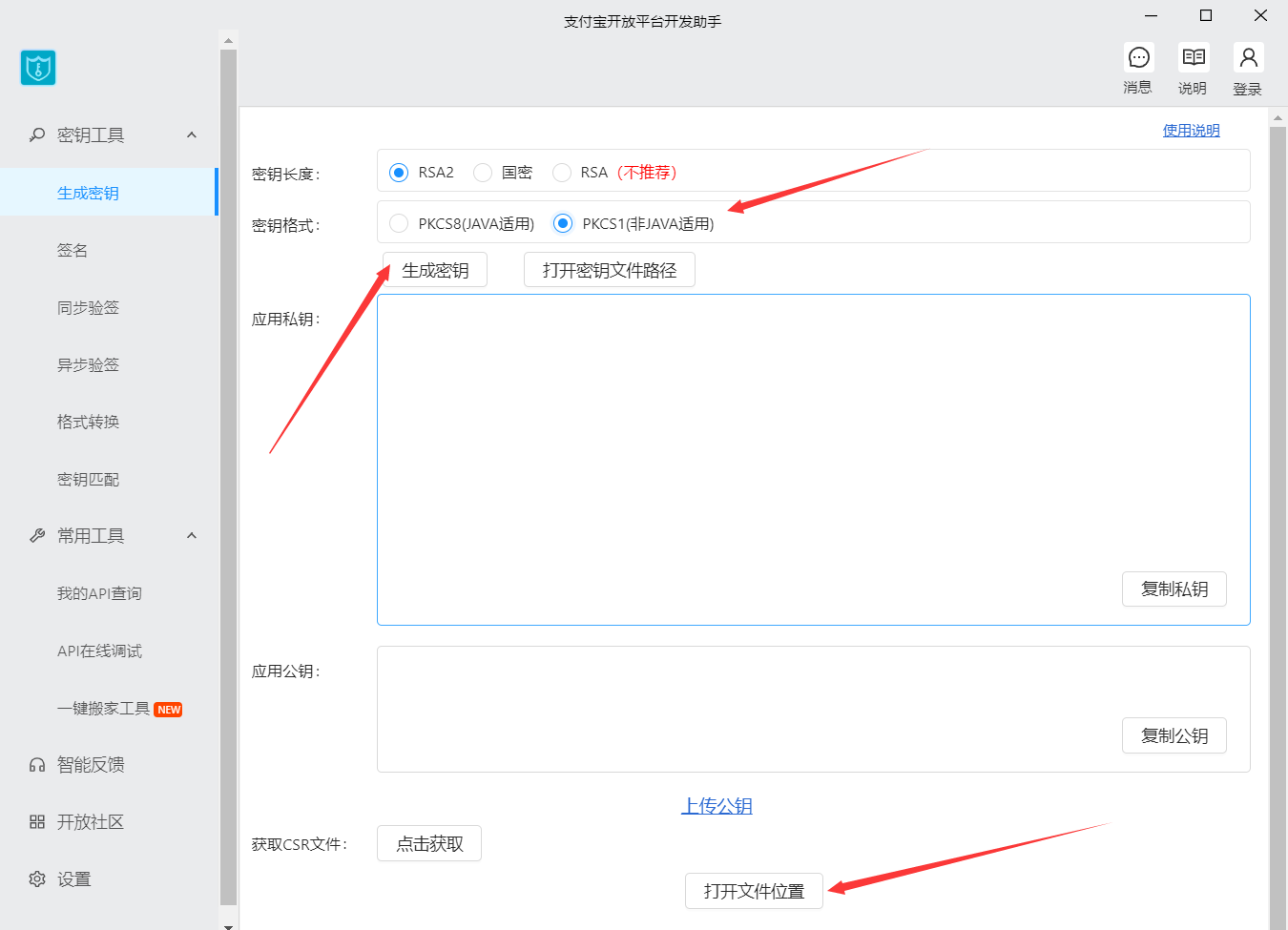Collapse the 密钥工具 section chevron

click(x=192, y=135)
